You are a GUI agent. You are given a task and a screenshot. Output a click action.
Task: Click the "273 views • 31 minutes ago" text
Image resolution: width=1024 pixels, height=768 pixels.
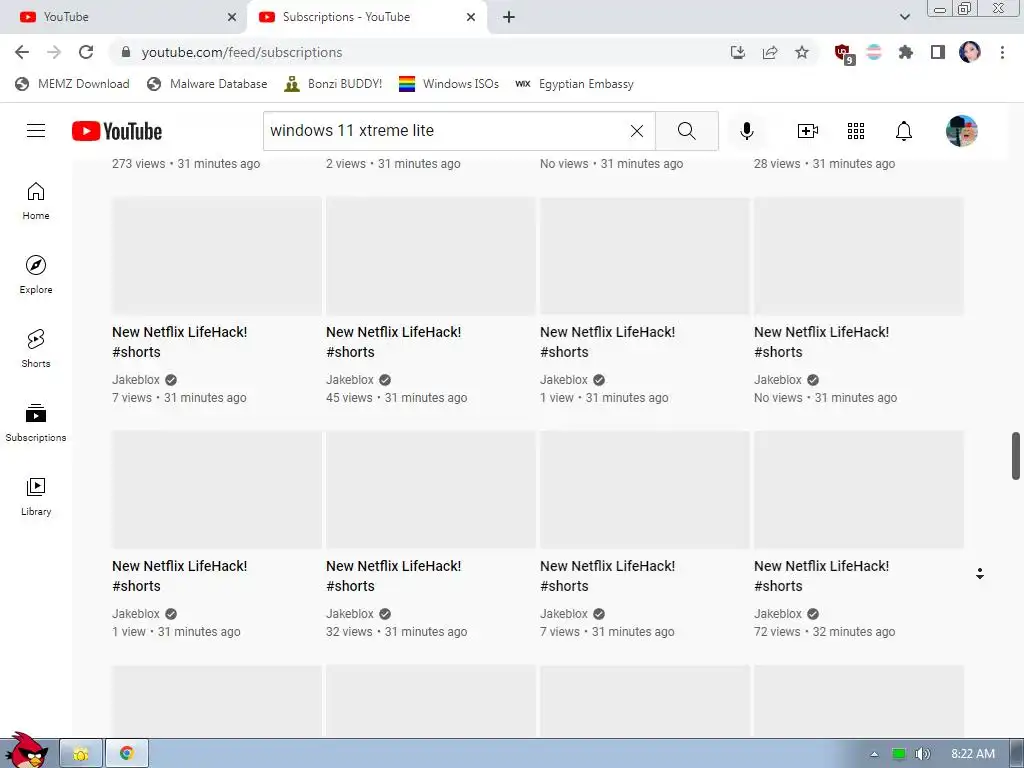(185, 164)
